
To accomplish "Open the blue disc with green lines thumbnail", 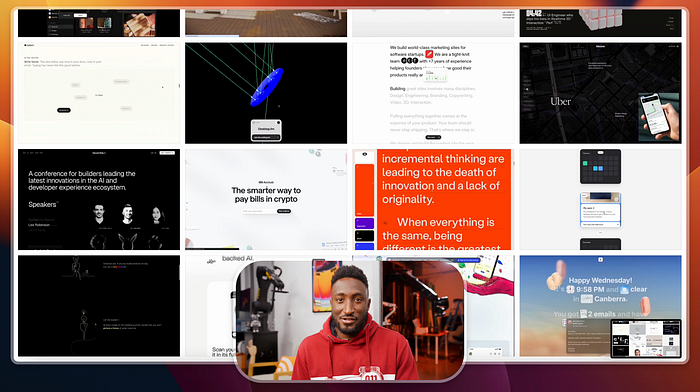I will (266, 93).
